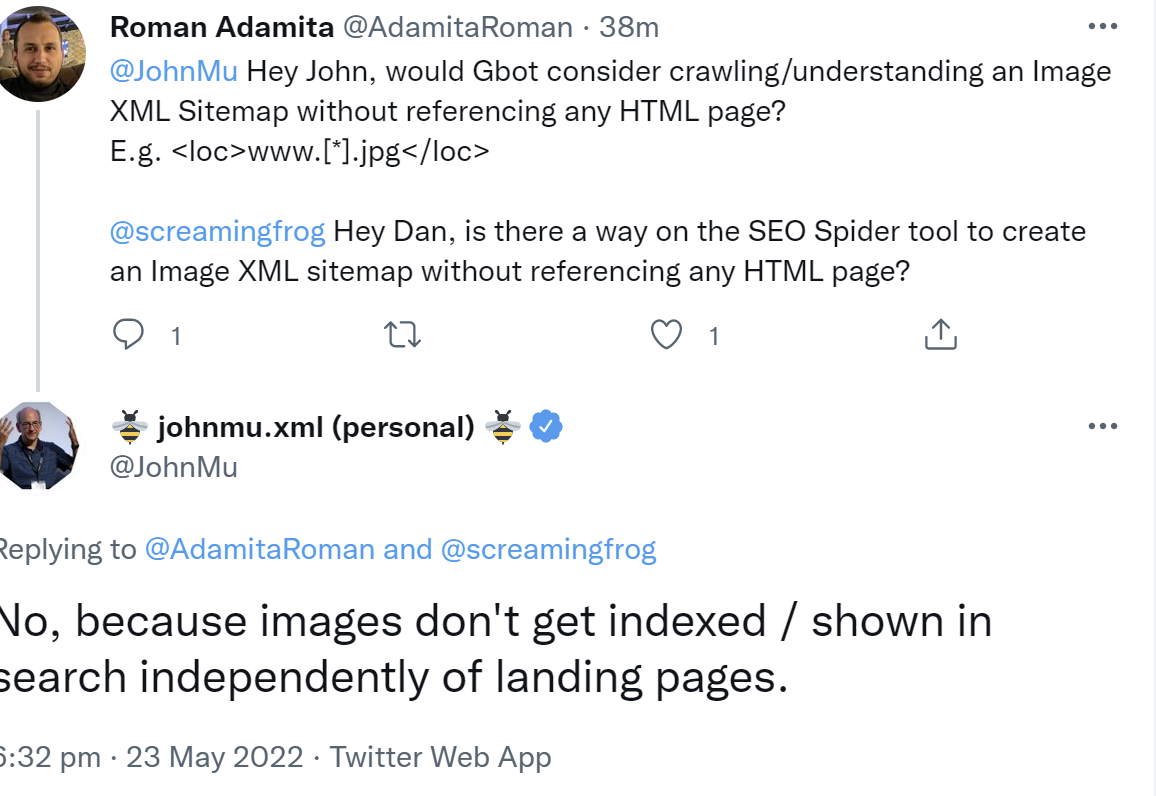Open Roman Adamita's profile name
The width and height of the screenshot is (1156, 796).
[222, 26]
